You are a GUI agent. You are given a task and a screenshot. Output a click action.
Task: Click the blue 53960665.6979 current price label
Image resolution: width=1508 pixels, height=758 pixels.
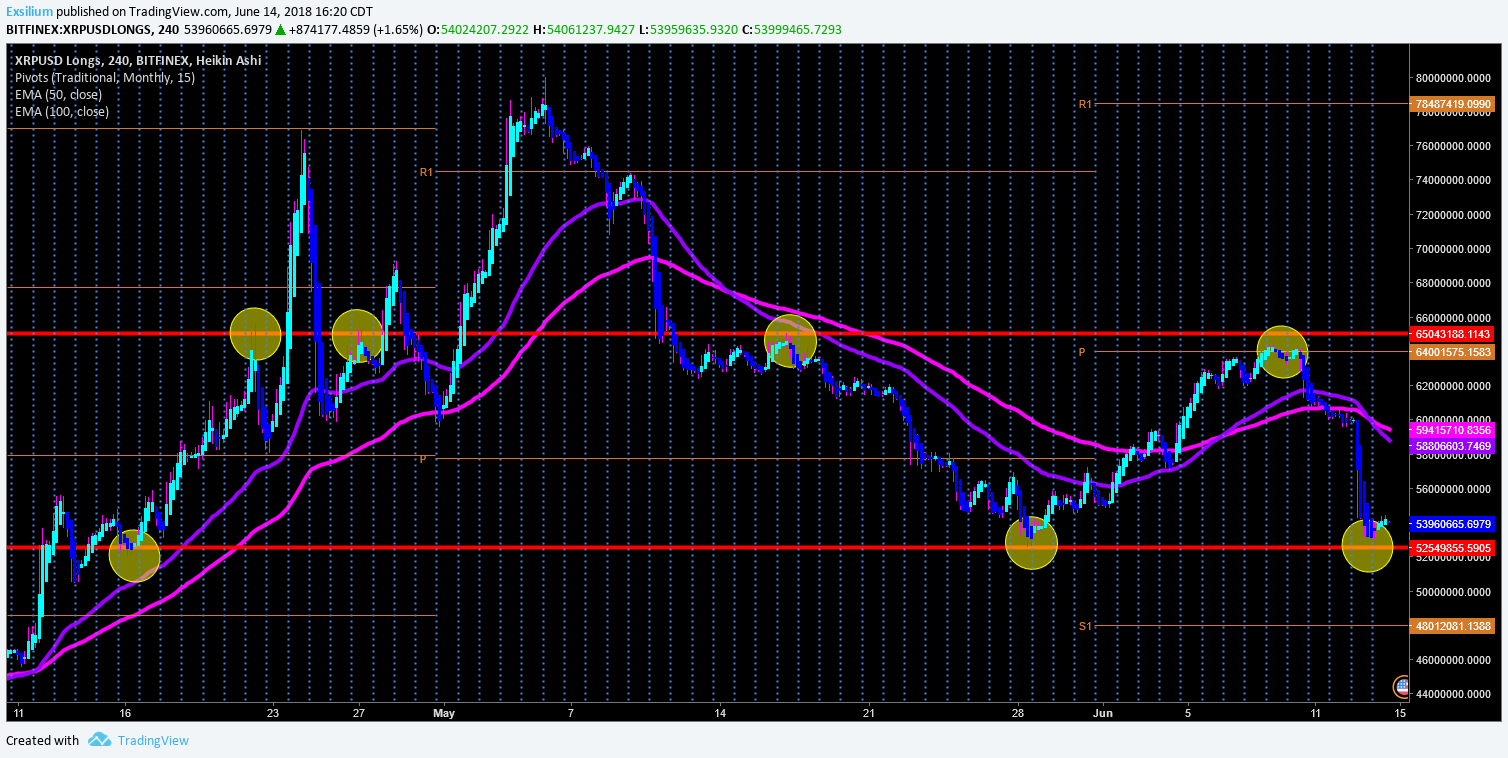coord(1453,523)
